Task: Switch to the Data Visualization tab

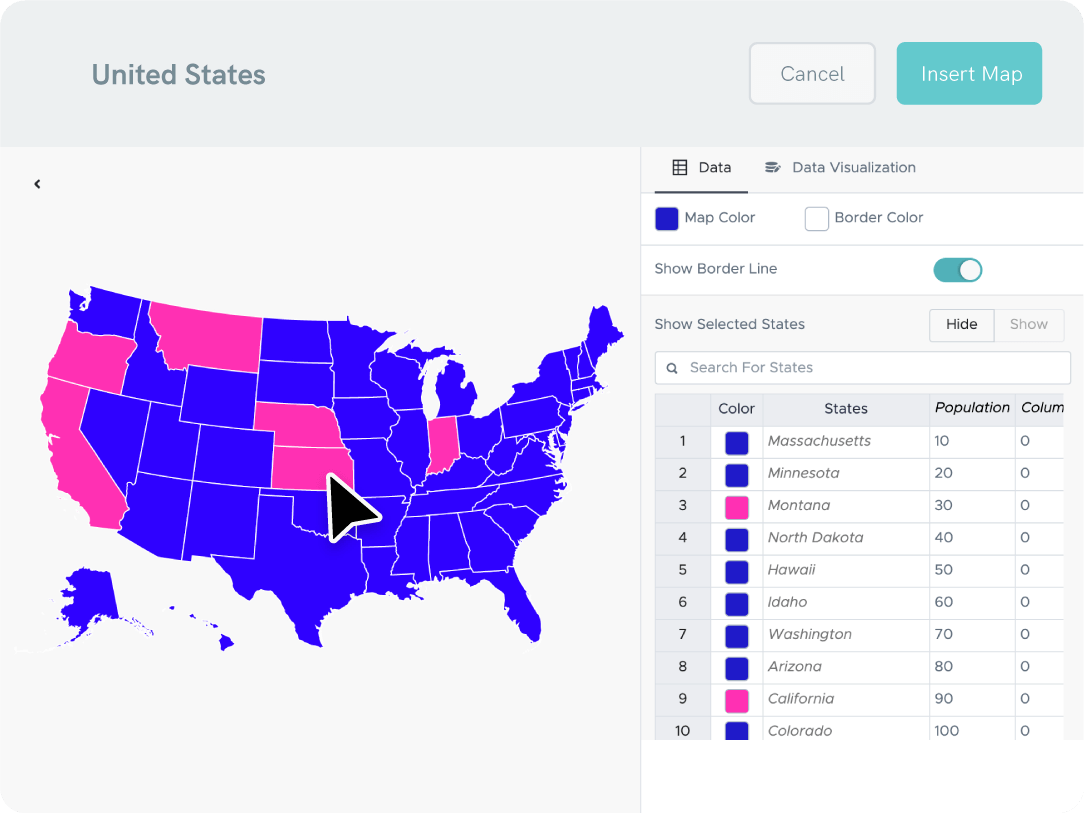Action: (x=853, y=168)
